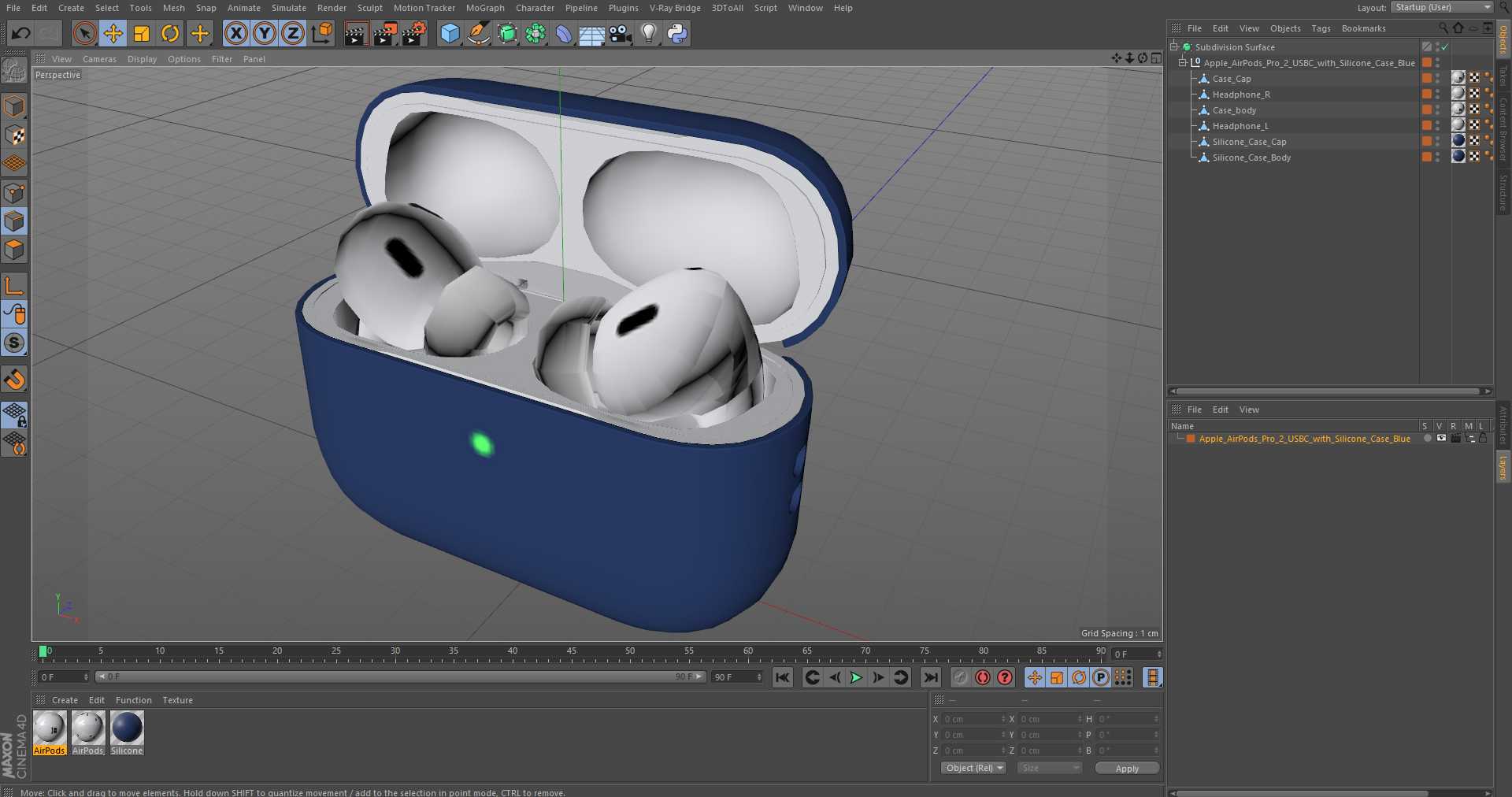Go to end of animation
Image resolution: width=1512 pixels, height=797 pixels.
click(930, 677)
